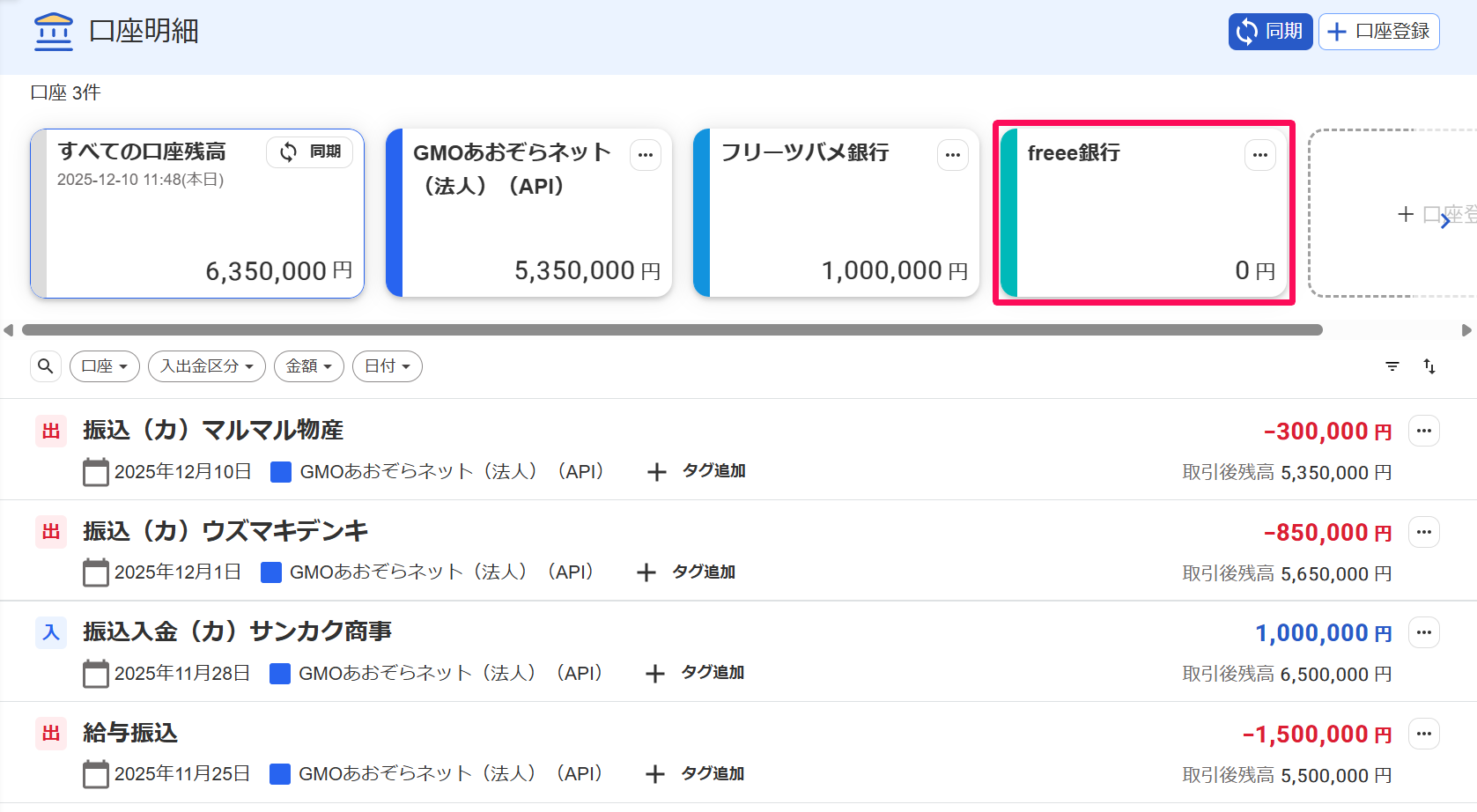Click the horizontal scrollbar thumb under the cards

672,330
